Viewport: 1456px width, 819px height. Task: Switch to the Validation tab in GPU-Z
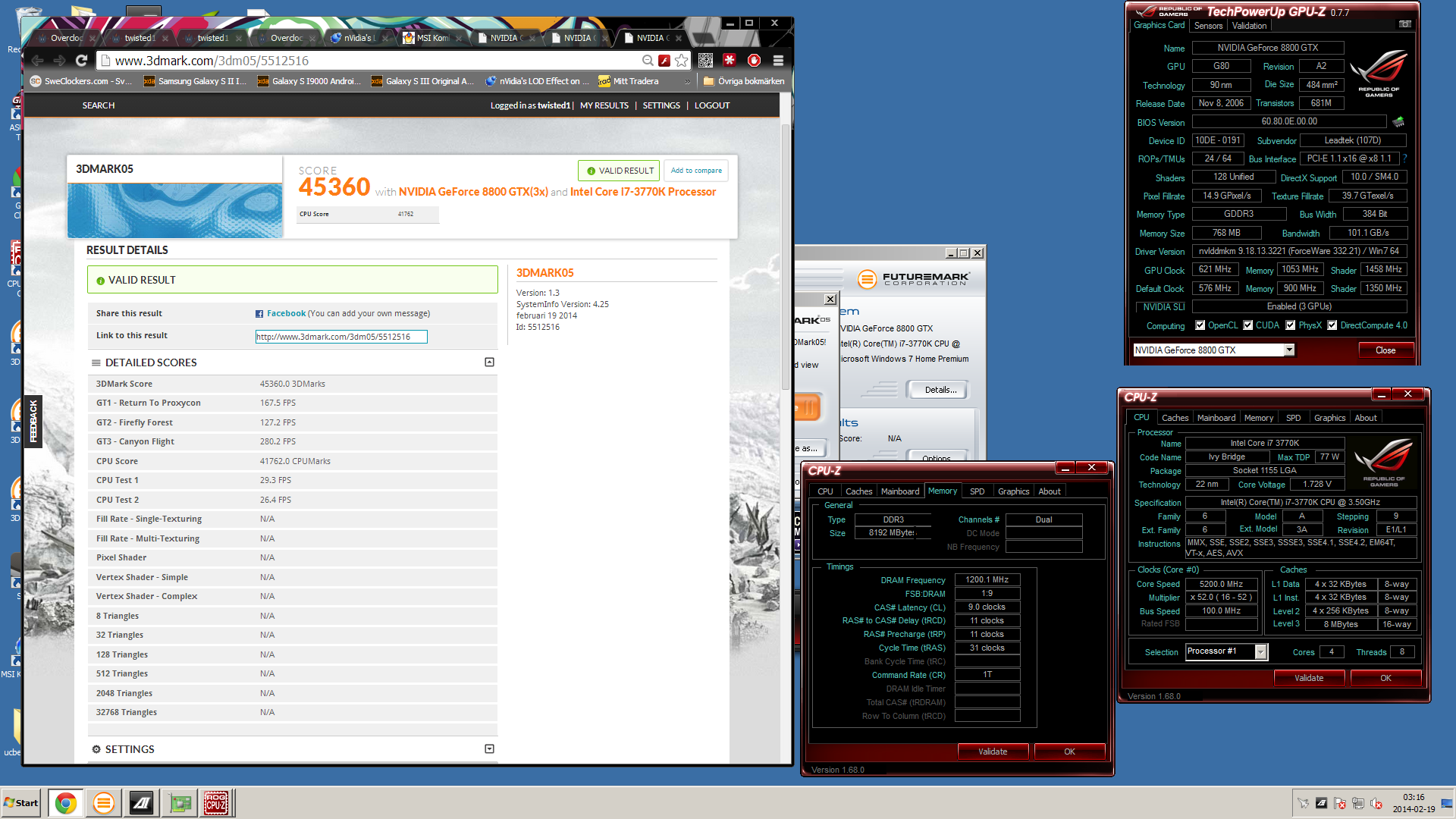[1249, 26]
